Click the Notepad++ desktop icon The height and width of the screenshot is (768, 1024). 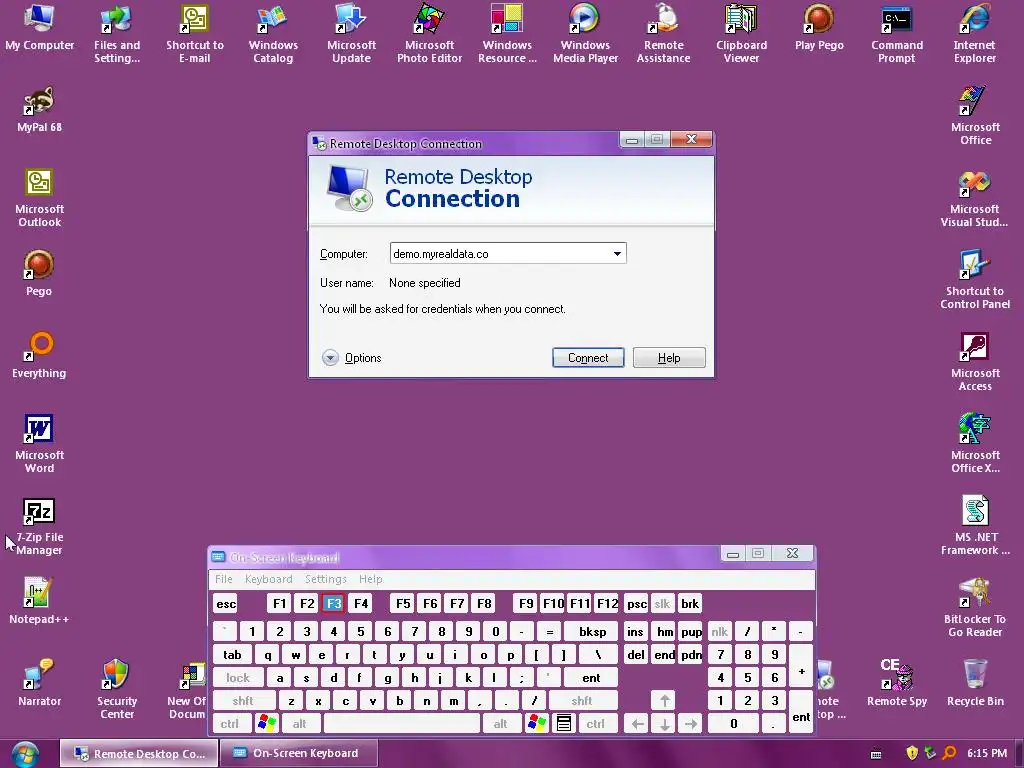coord(39,601)
